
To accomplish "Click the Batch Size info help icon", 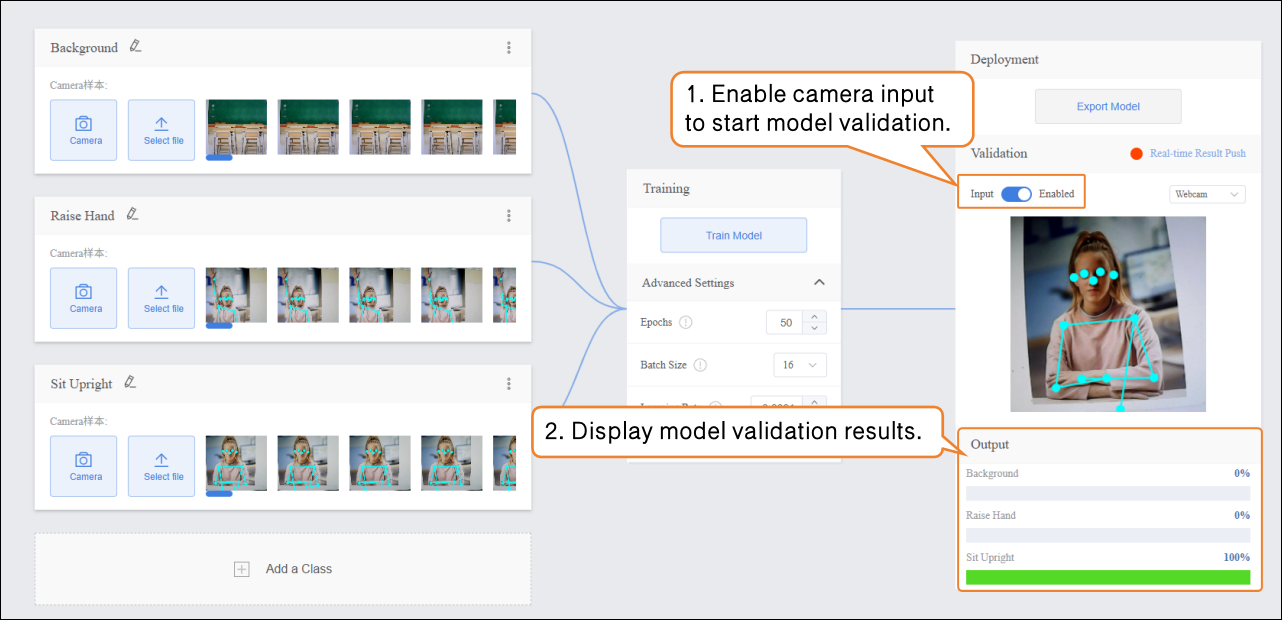I will click(700, 365).
